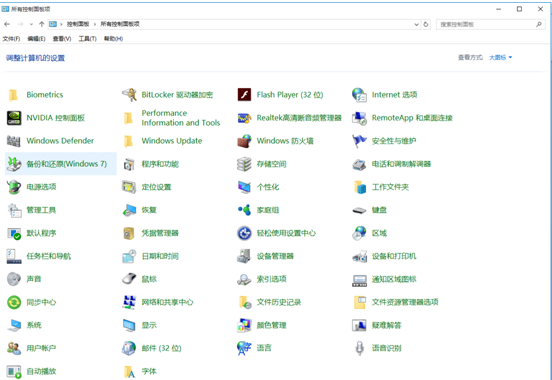Open the 查看(V) menu
Viewport: 552px width, 380px height.
(x=62, y=39)
